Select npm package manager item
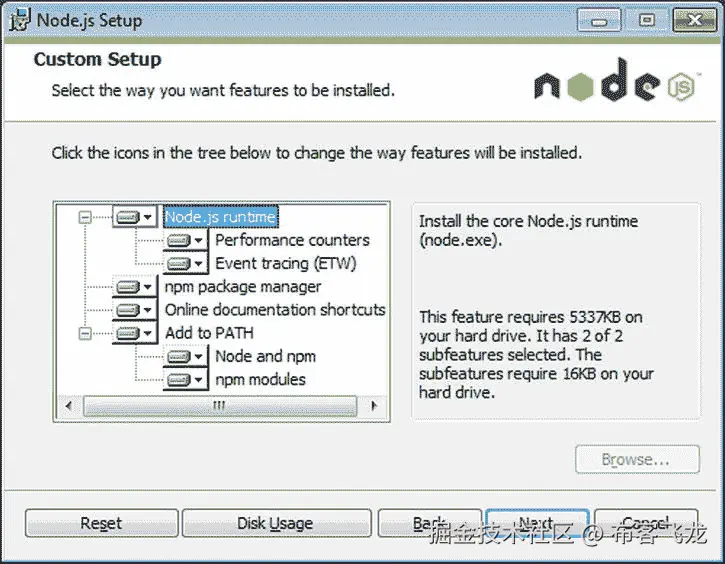Image resolution: width=725 pixels, height=564 pixels. tap(243, 287)
